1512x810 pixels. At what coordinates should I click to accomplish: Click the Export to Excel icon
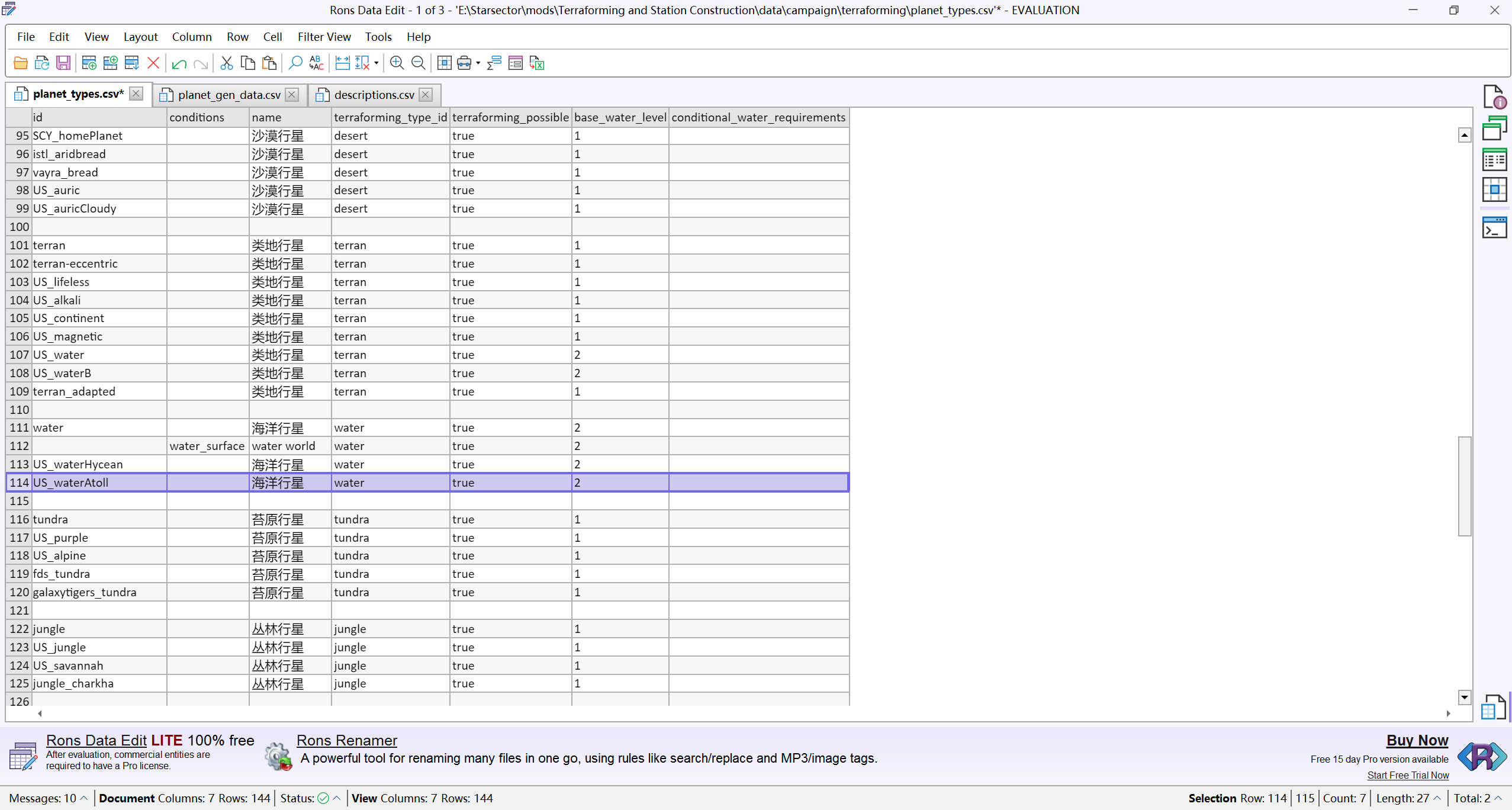pyautogui.click(x=537, y=63)
